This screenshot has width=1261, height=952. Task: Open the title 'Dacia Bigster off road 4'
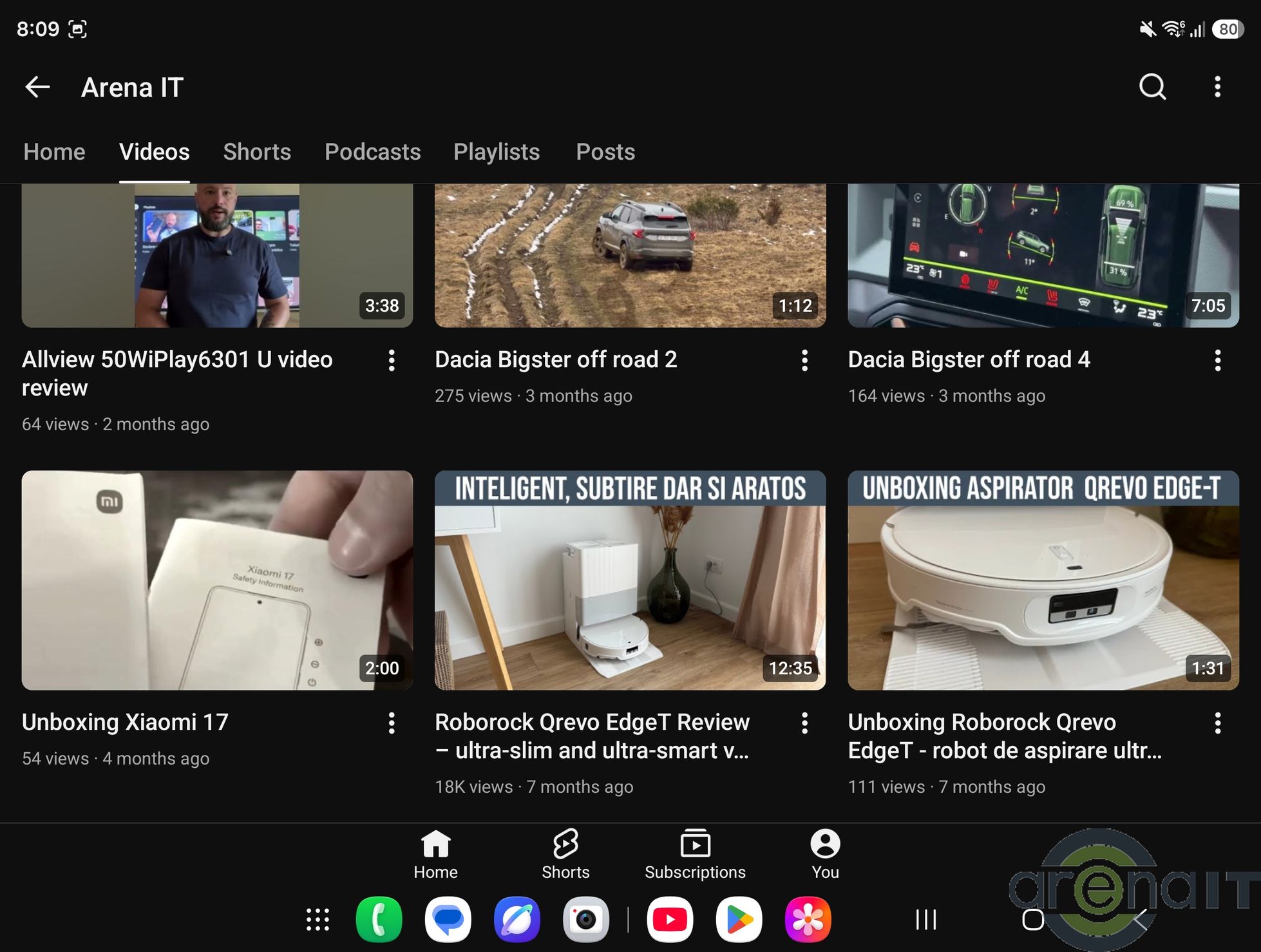point(969,359)
